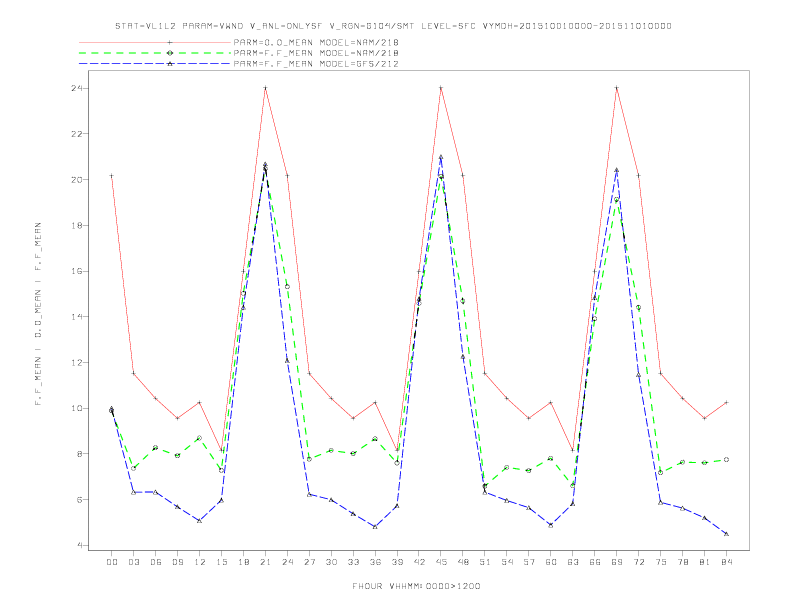Click x-axis forecast hour label 45

441,562
